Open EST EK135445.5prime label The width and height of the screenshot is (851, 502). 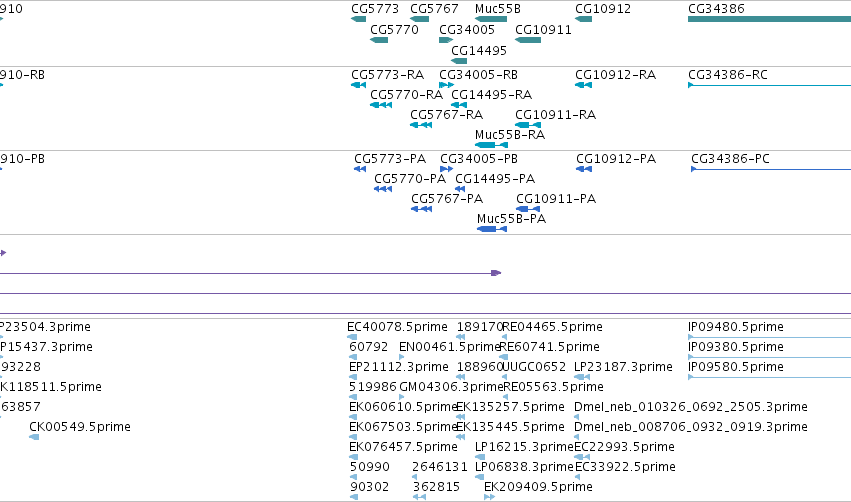click(510, 427)
